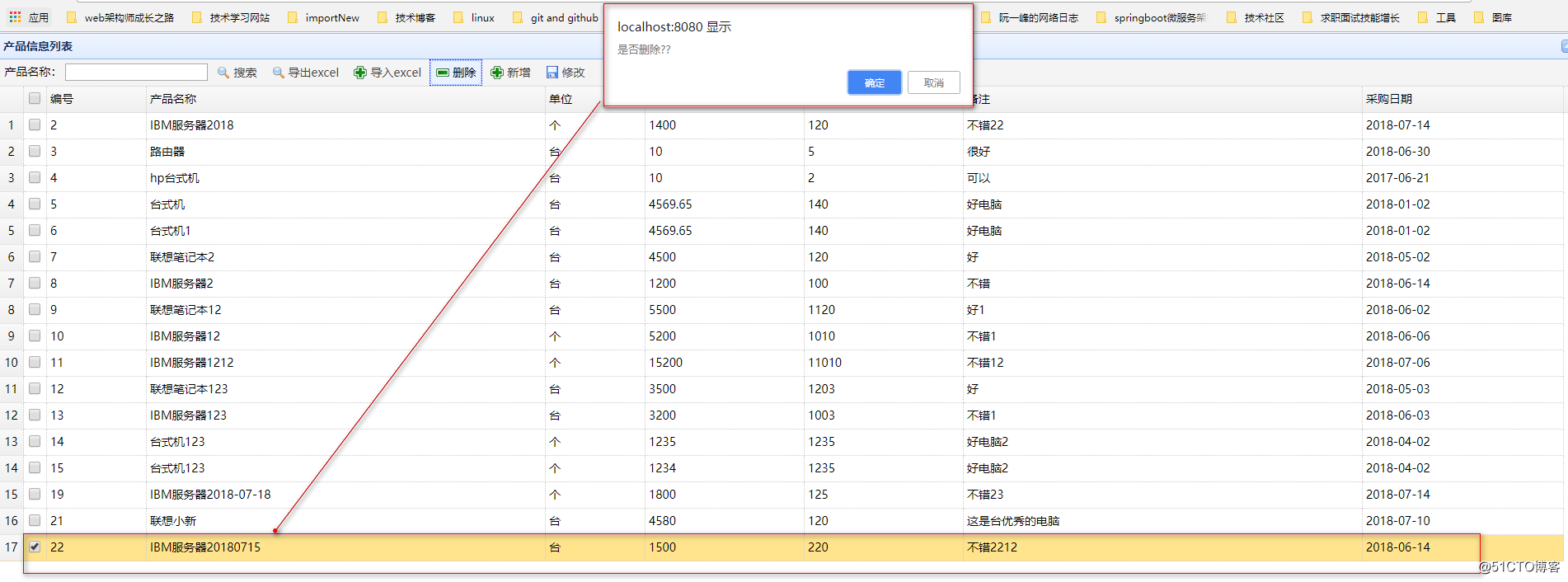The image size is (1568, 582).
Task: Collapse the 产品信息列表 panel
Action: pos(1564,46)
